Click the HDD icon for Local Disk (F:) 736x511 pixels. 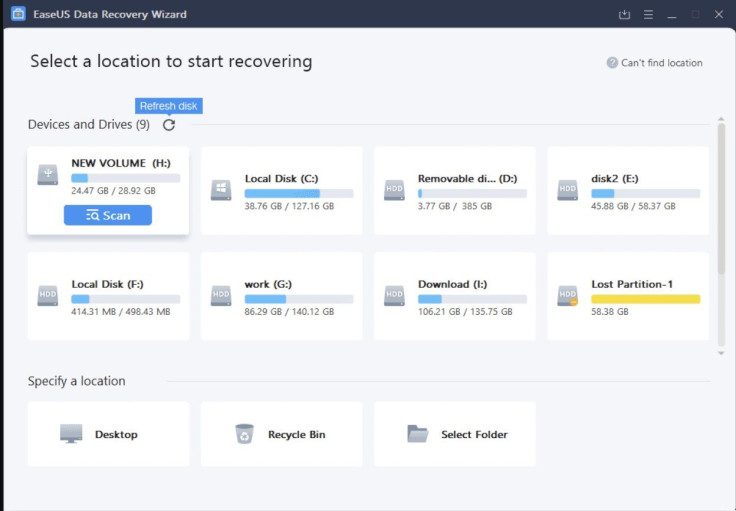(x=48, y=296)
